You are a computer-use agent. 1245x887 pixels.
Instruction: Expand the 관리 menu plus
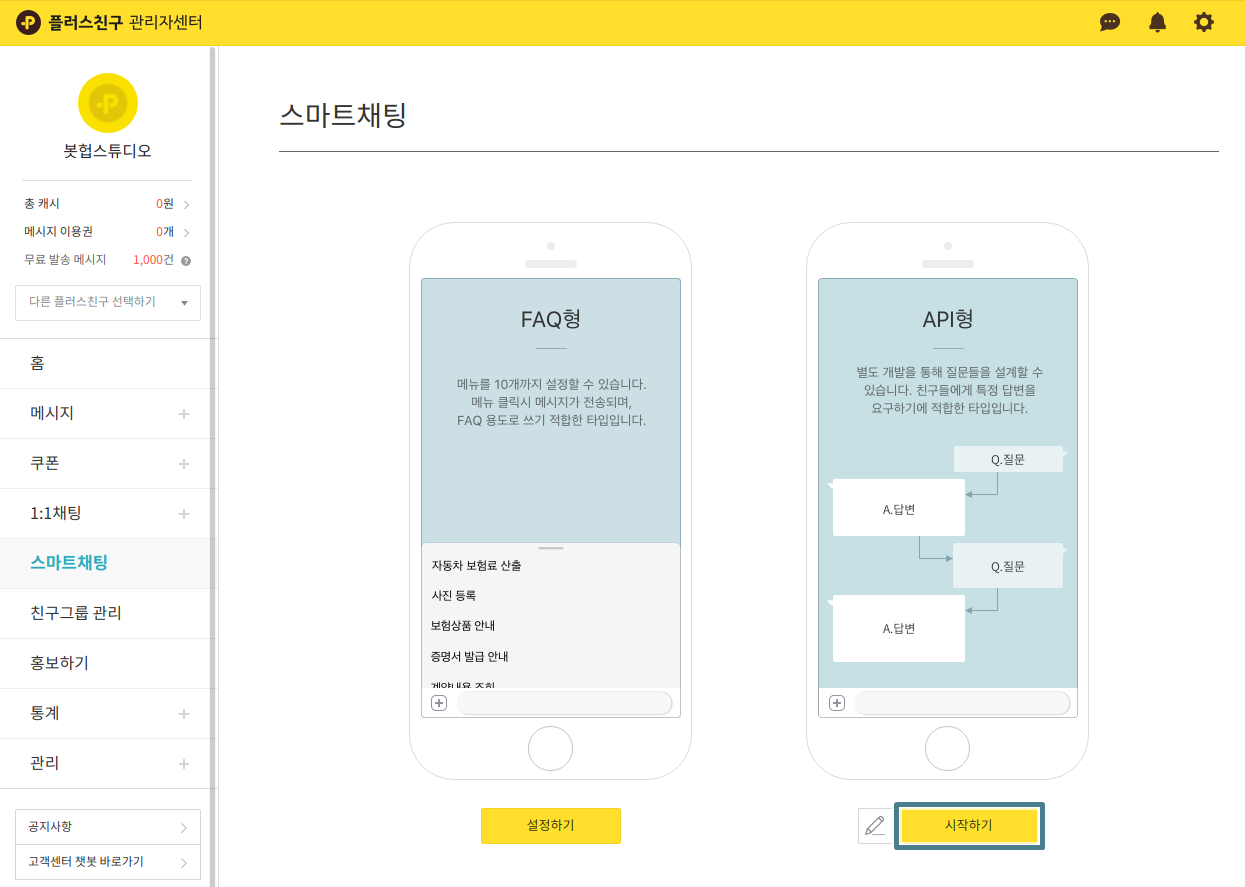tap(184, 764)
